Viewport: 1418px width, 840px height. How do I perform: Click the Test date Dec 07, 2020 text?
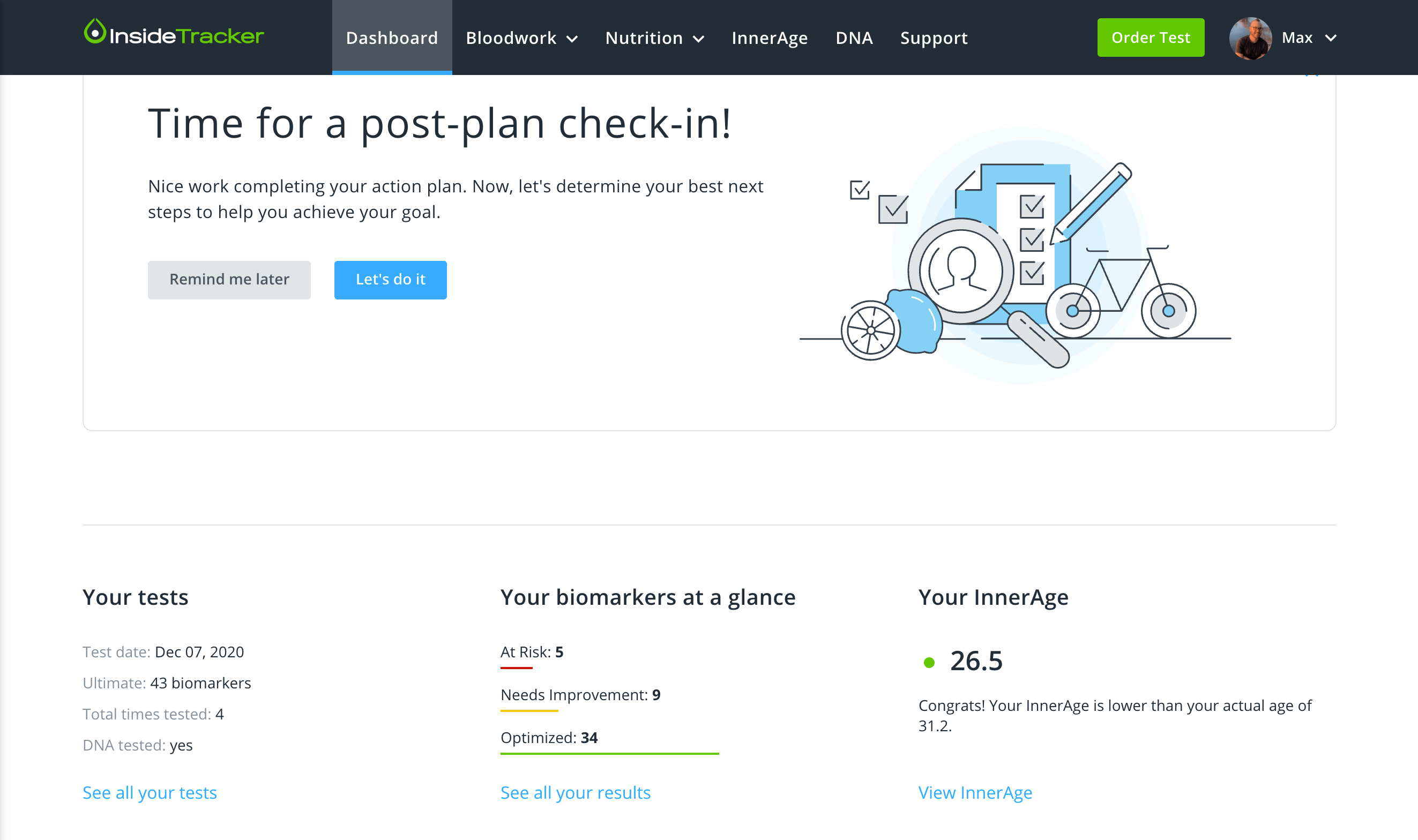(x=163, y=651)
